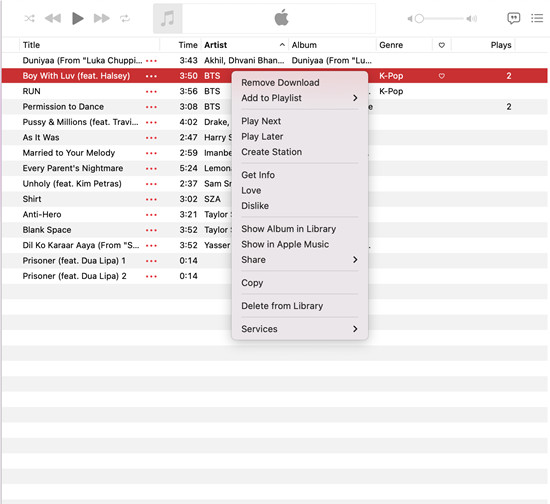The width and height of the screenshot is (550, 504).
Task: Click the high volume speaker icon
Action: pyautogui.click(x=472, y=19)
